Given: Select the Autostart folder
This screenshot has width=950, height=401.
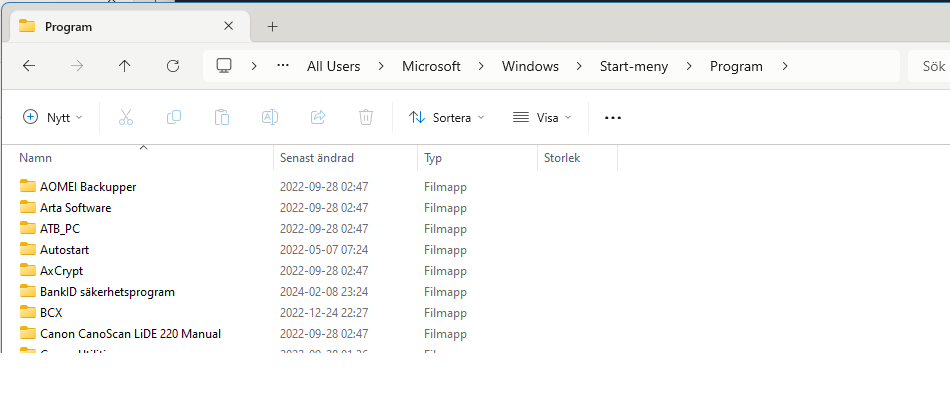Looking at the screenshot, I should point(65,250).
